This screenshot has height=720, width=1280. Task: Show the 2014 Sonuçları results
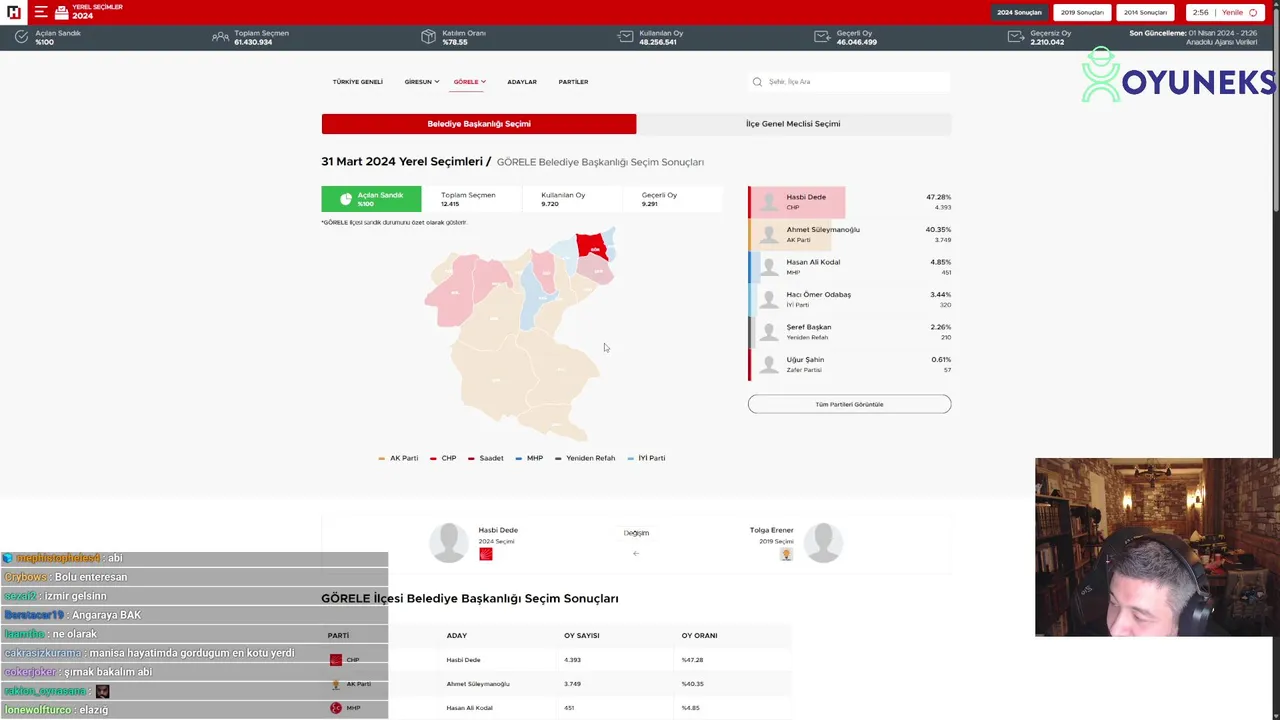coord(1146,12)
